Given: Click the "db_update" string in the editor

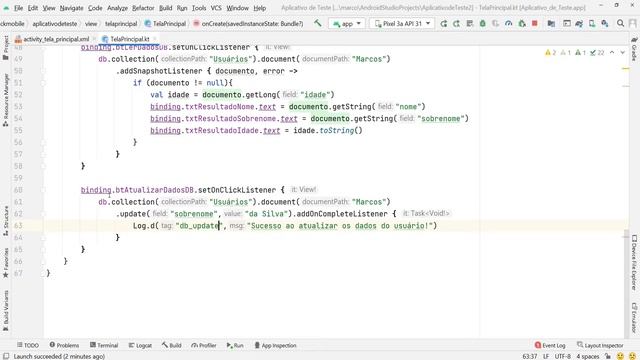Looking at the screenshot, I should [198, 226].
